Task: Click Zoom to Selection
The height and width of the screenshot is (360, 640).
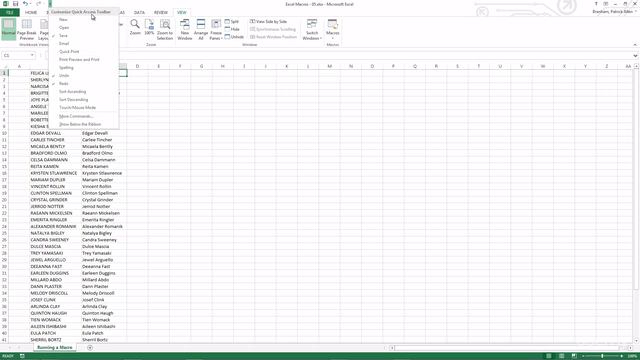Action: (165, 29)
